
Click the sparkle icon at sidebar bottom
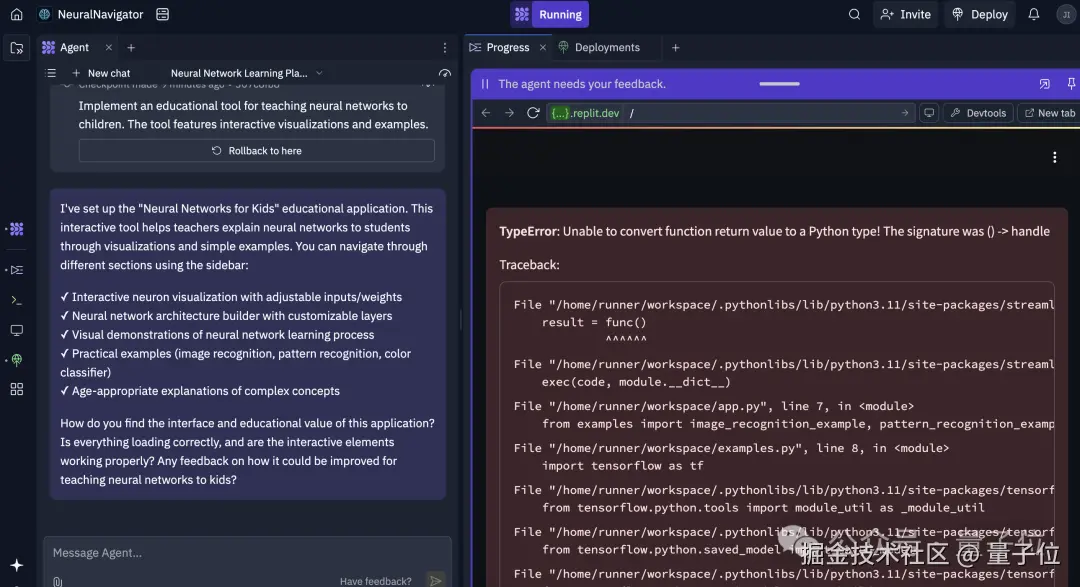tap(17, 566)
